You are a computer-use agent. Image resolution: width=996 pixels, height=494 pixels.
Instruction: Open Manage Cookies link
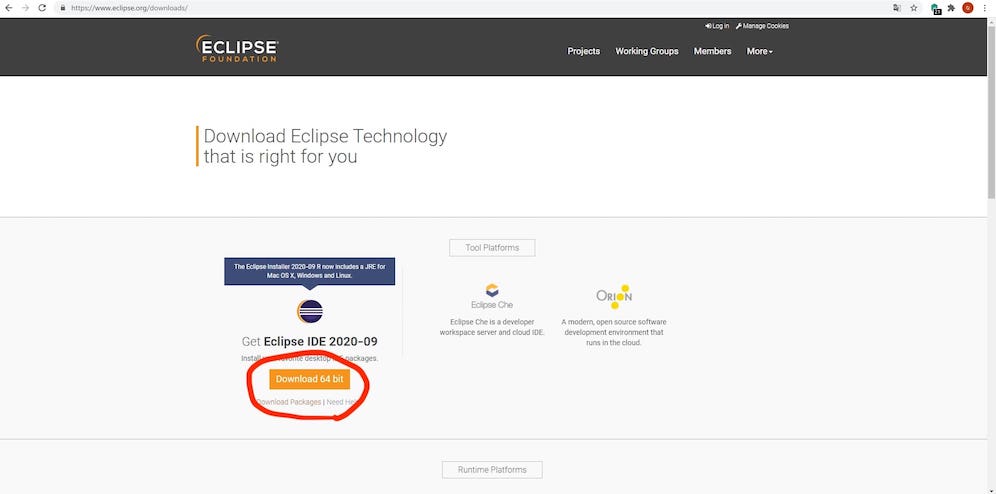[762, 26]
